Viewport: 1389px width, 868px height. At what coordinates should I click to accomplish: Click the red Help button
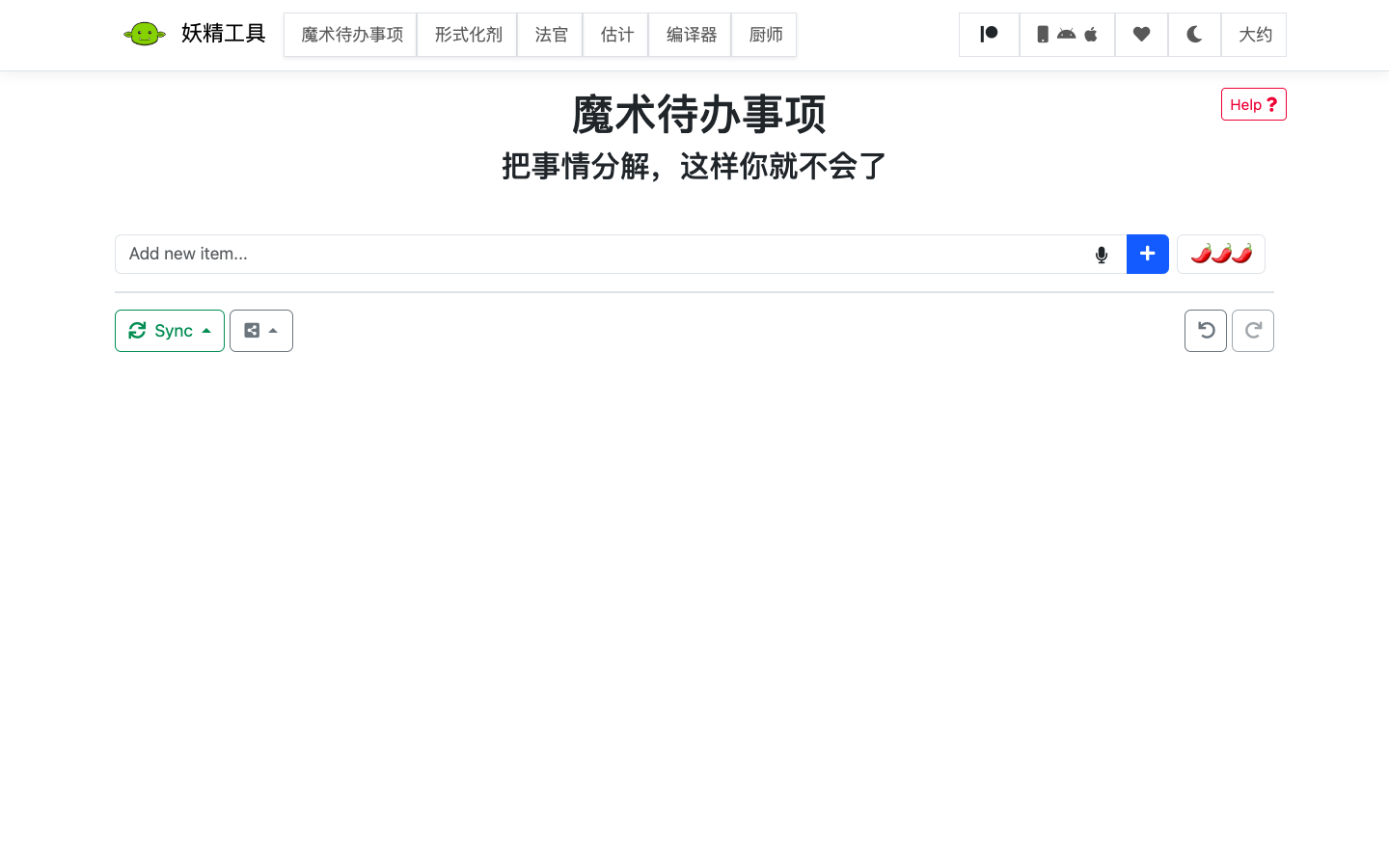click(x=1253, y=104)
